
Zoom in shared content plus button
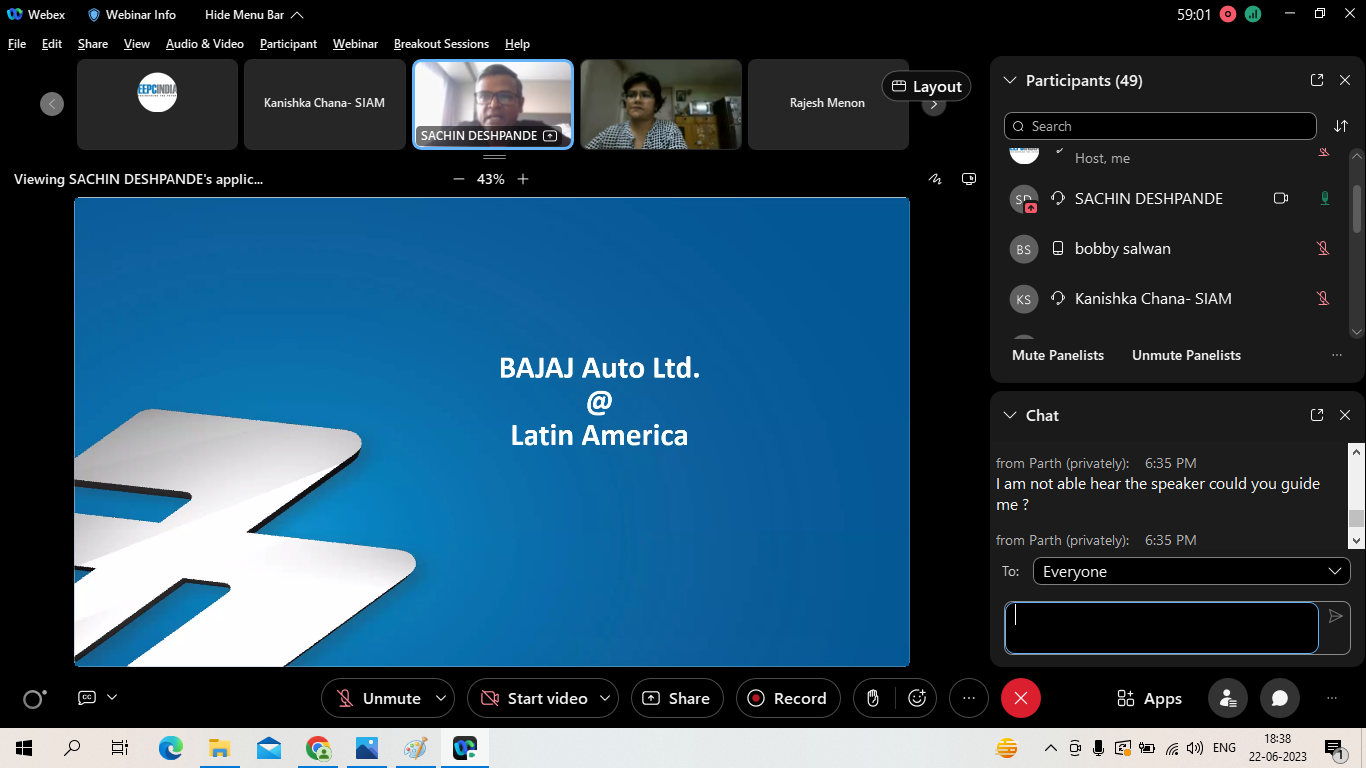click(x=523, y=179)
